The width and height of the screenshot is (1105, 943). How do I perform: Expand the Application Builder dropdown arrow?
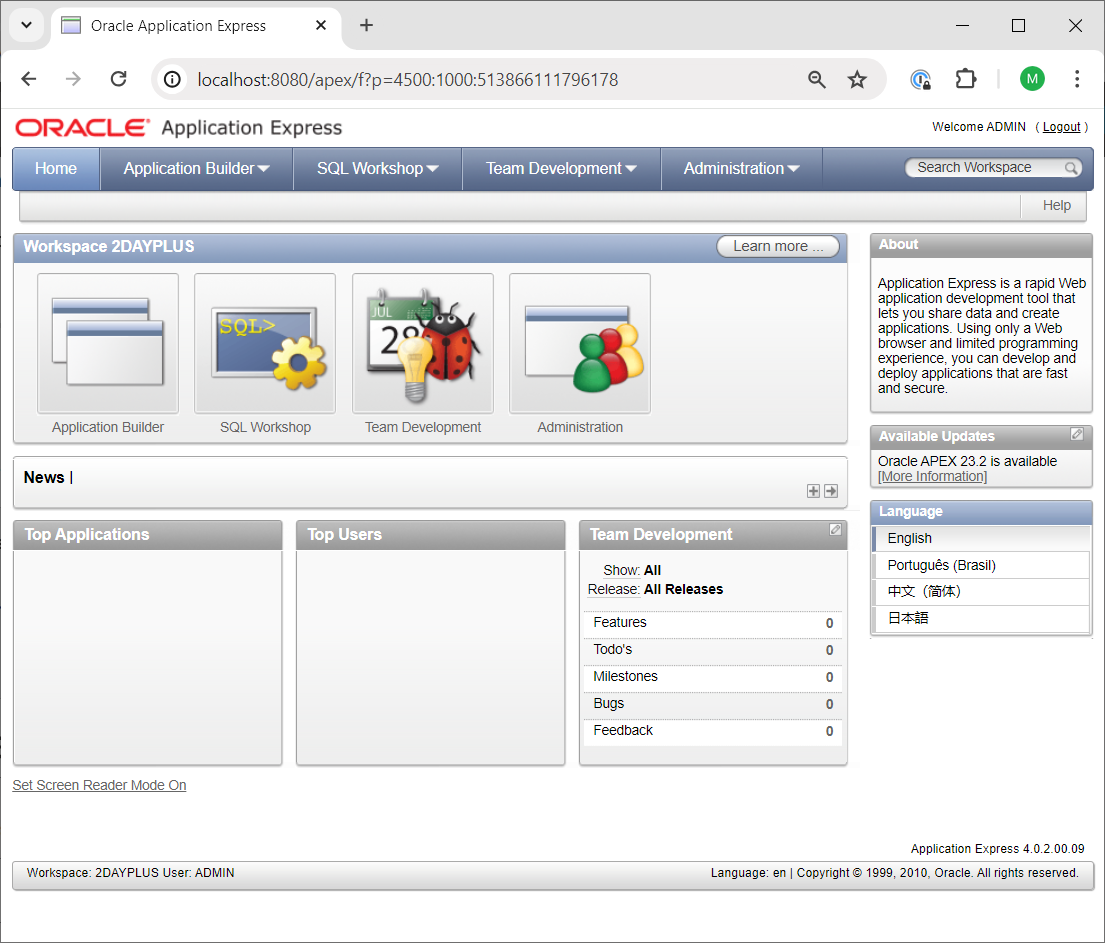coord(264,169)
